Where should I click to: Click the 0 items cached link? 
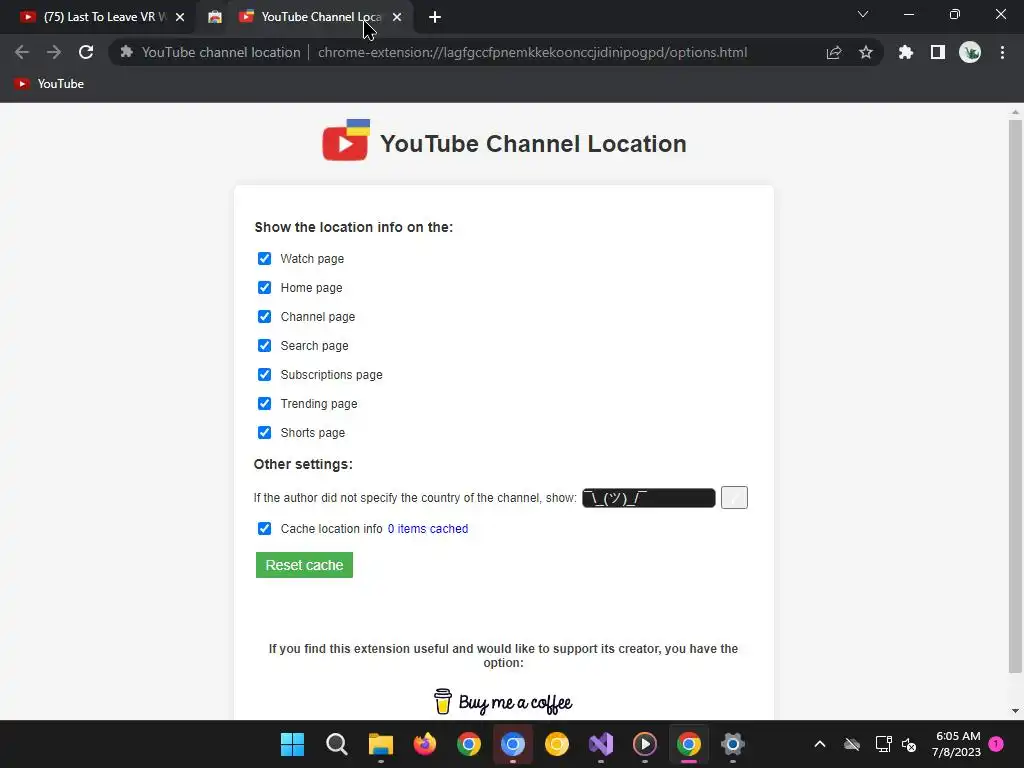[x=428, y=529]
